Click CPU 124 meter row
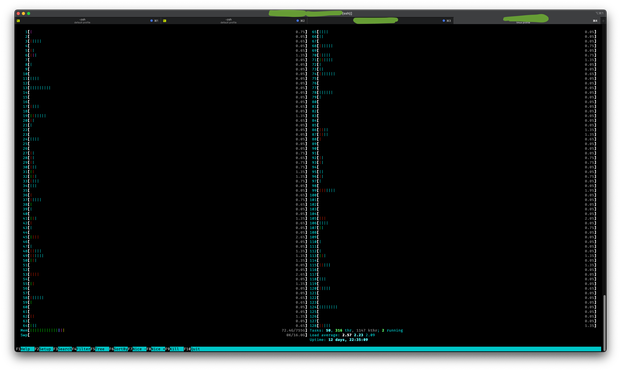 [x=454, y=307]
